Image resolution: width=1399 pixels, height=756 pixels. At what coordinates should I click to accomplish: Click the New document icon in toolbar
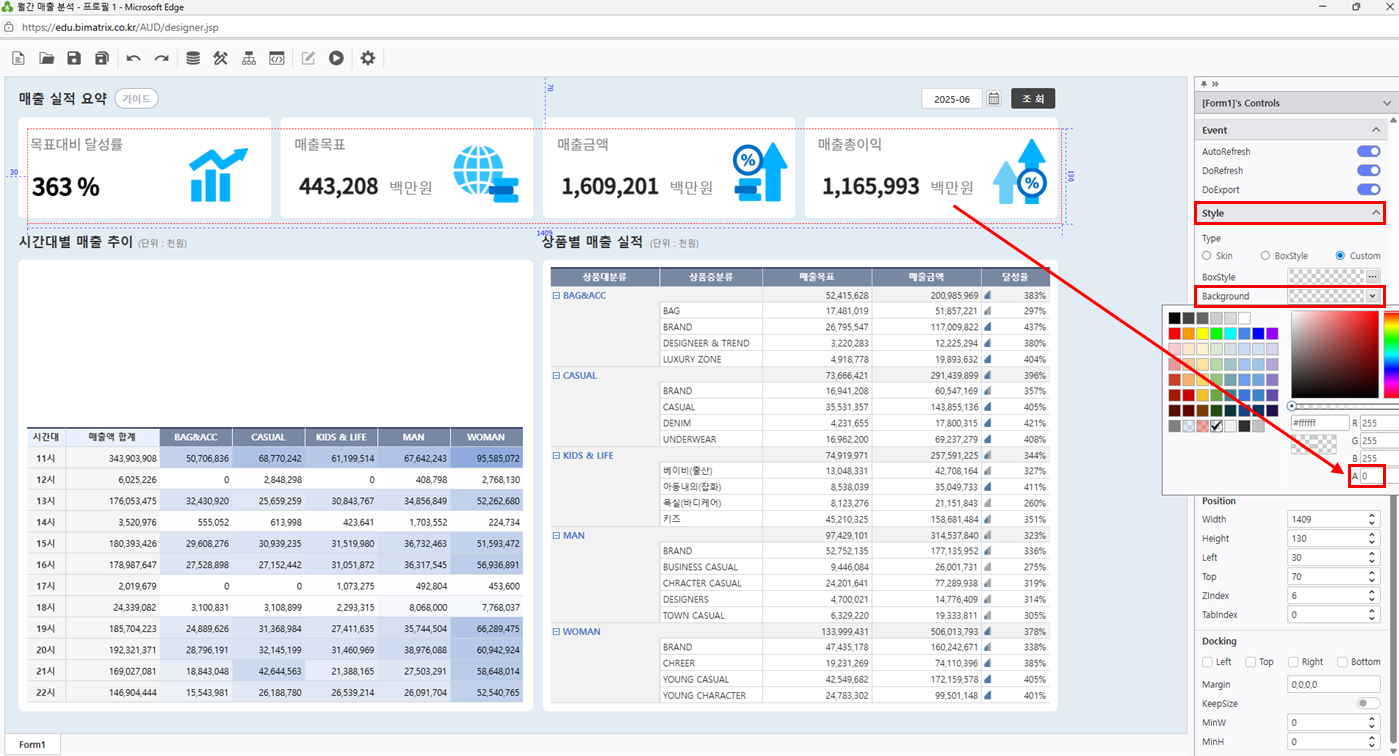point(18,59)
